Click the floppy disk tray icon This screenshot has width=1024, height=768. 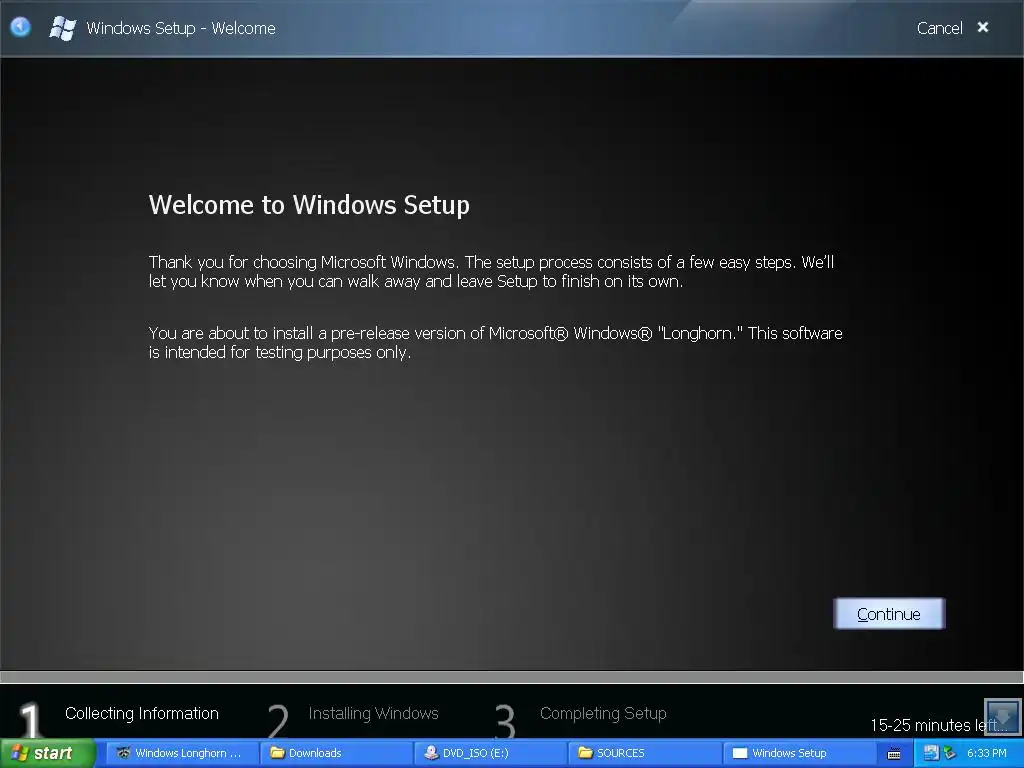(x=931, y=753)
